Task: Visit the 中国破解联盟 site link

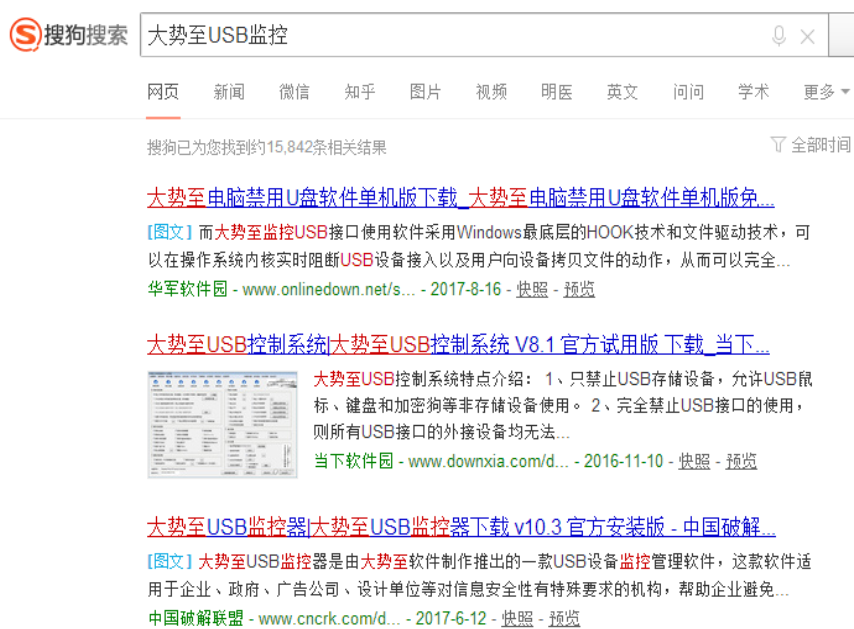Action: point(197,619)
